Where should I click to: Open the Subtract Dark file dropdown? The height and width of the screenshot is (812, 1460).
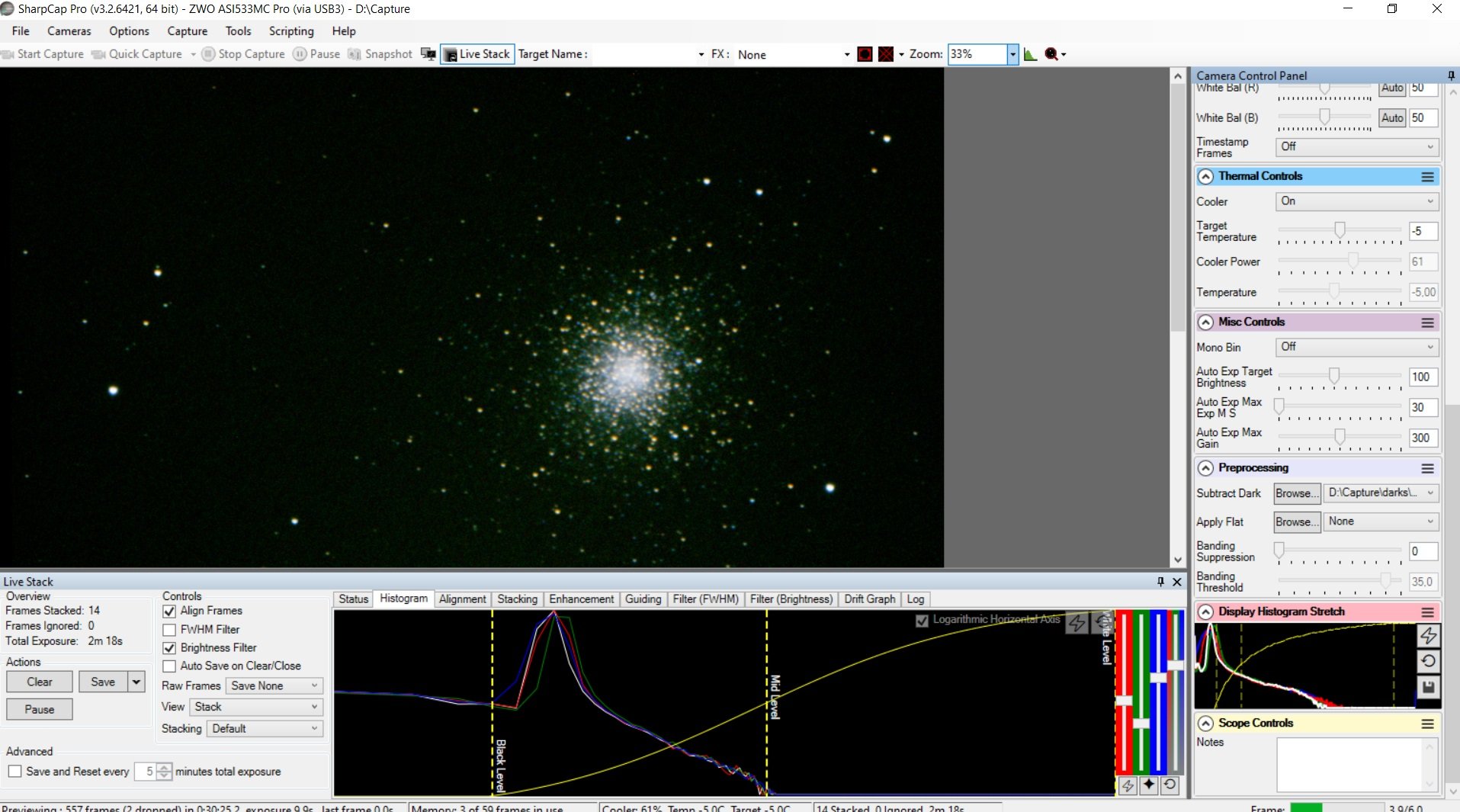pos(1381,493)
